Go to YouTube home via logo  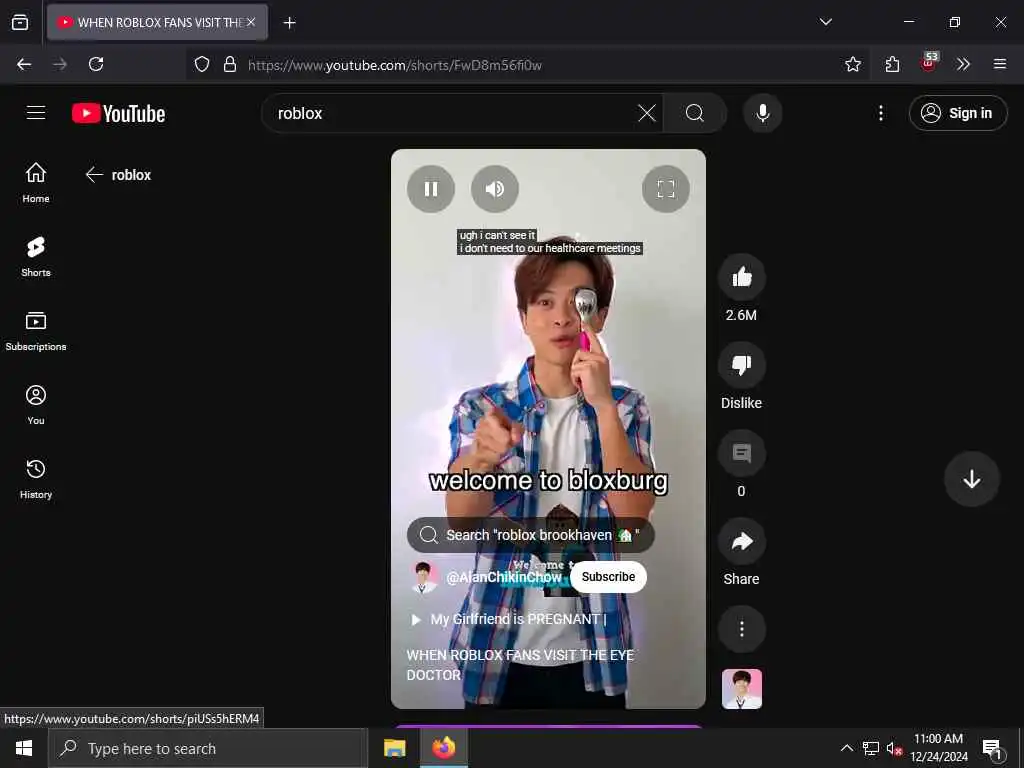(x=118, y=113)
